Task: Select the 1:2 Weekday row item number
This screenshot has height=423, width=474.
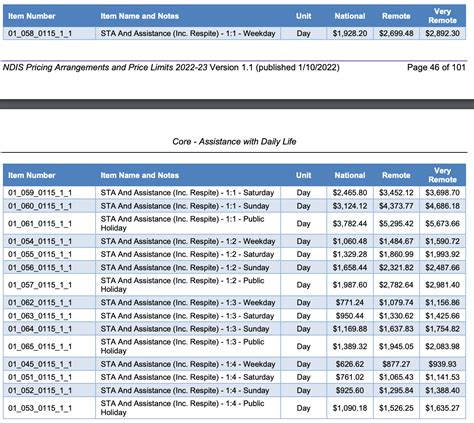Action: [x=40, y=241]
